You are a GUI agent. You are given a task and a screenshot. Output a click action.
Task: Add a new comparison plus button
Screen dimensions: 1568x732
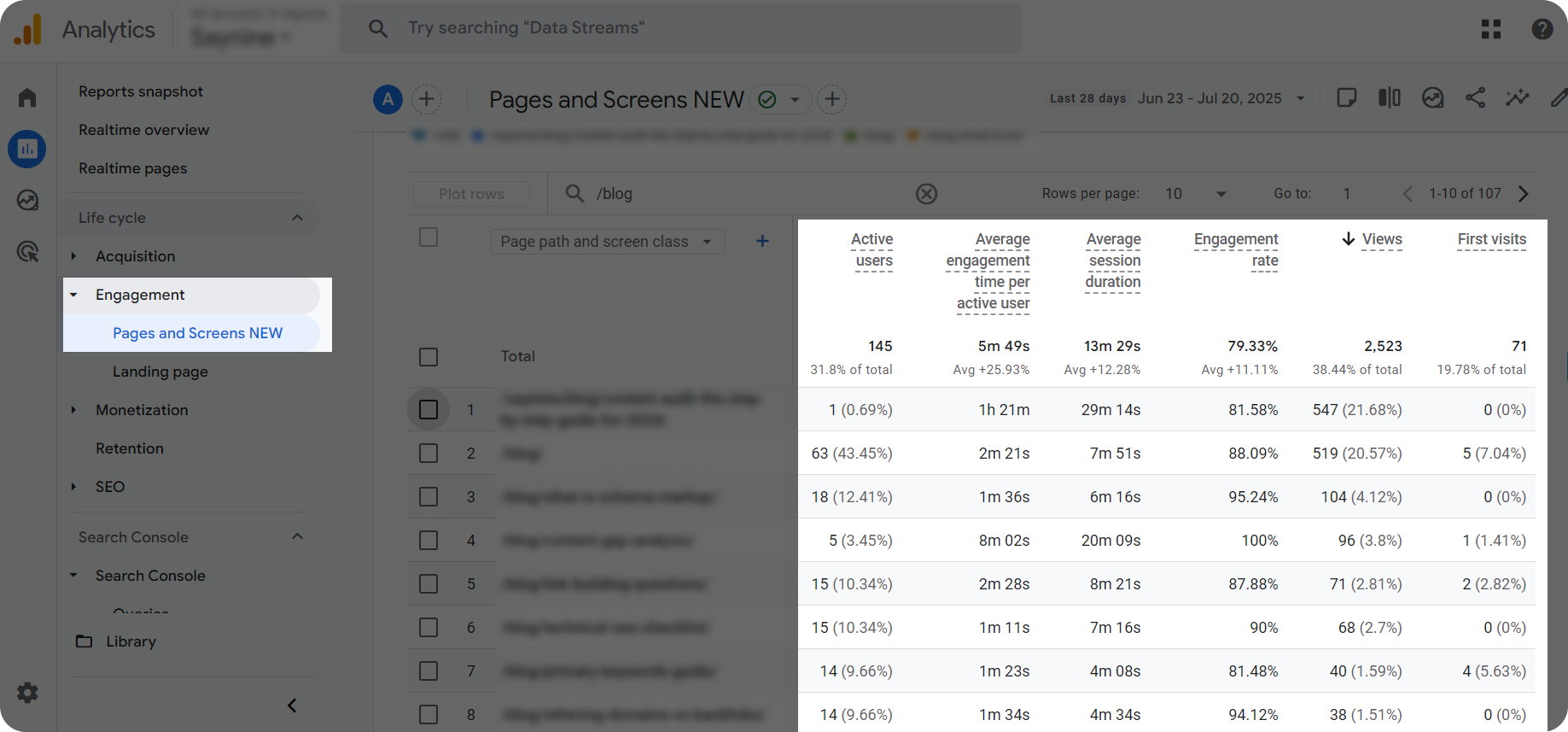427,99
